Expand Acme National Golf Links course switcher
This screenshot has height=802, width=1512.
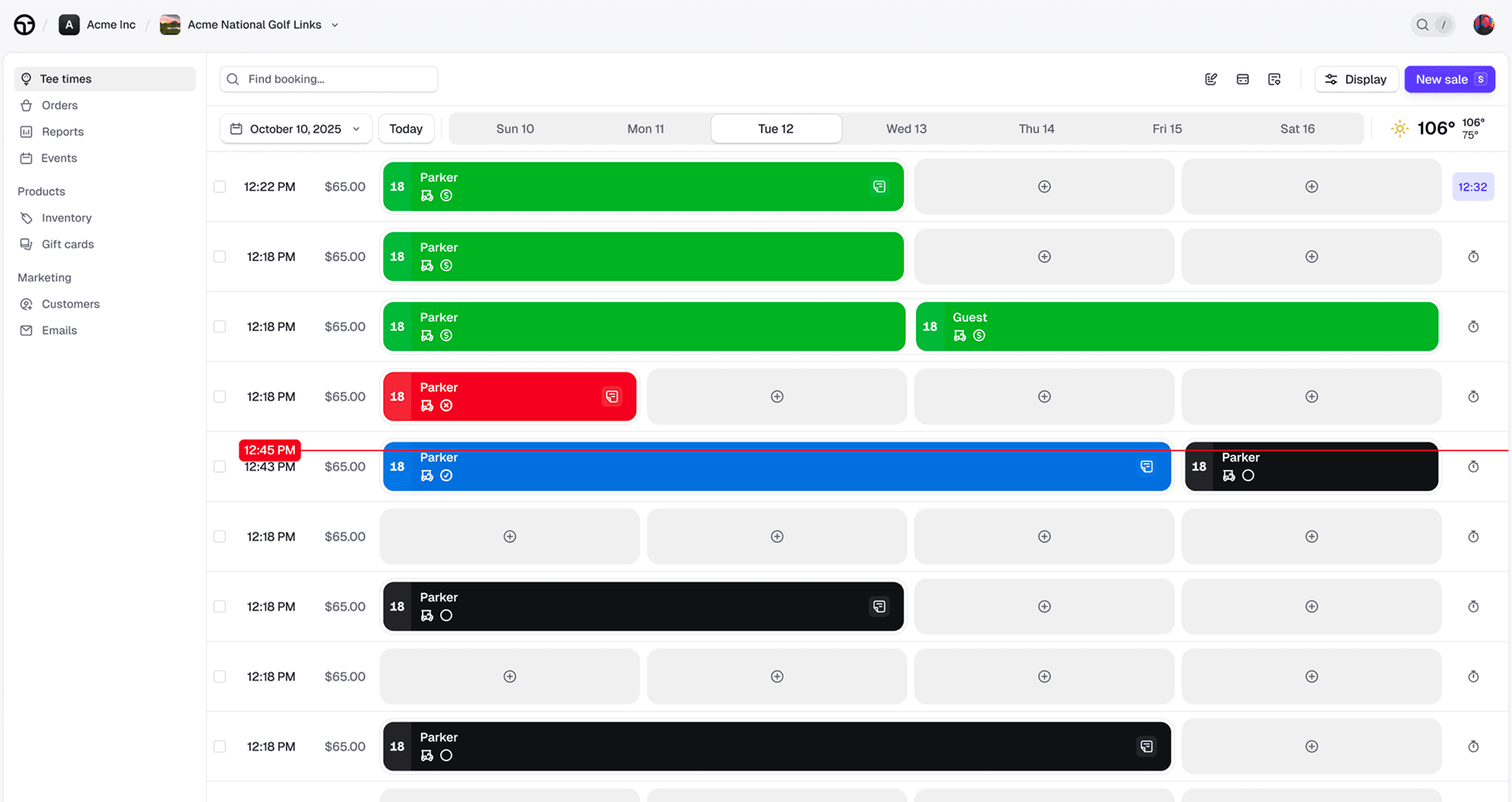[x=335, y=25]
